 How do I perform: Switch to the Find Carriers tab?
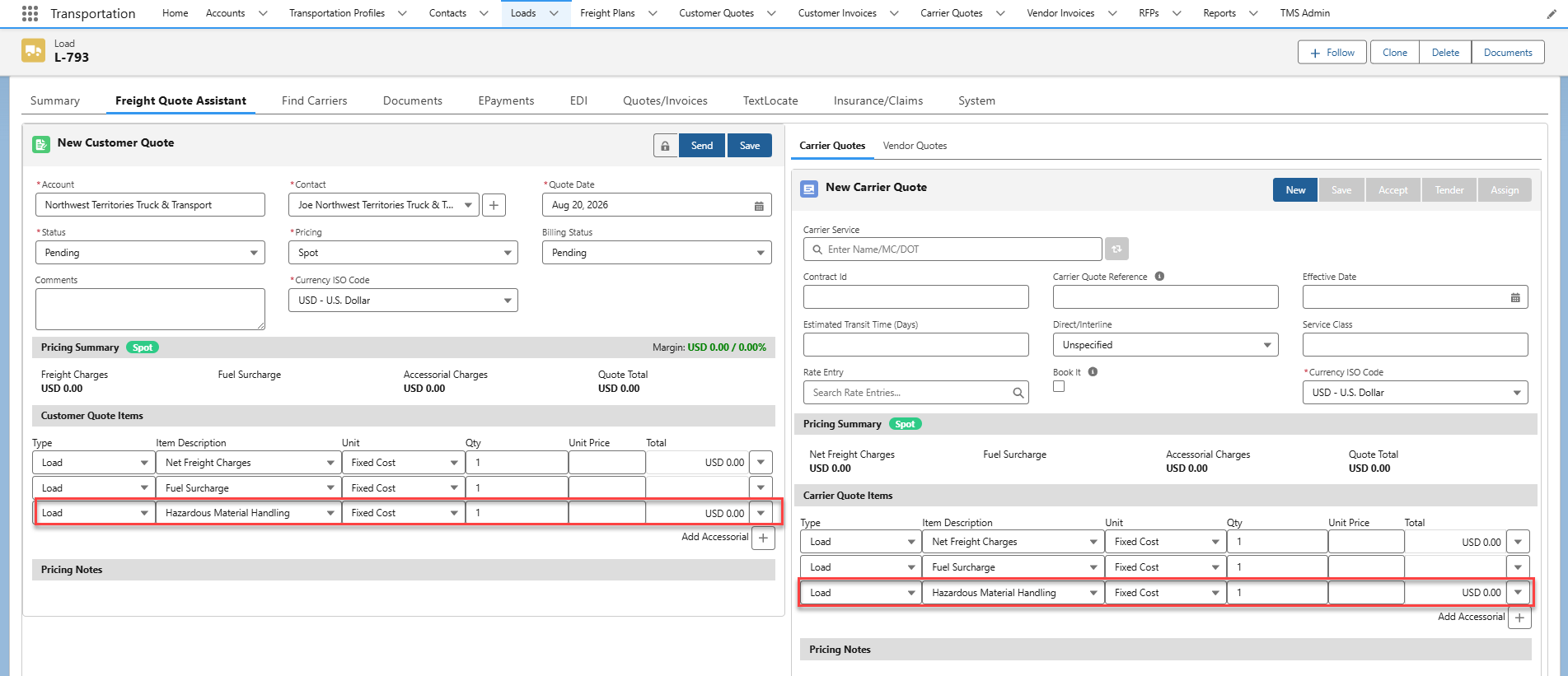tap(314, 100)
